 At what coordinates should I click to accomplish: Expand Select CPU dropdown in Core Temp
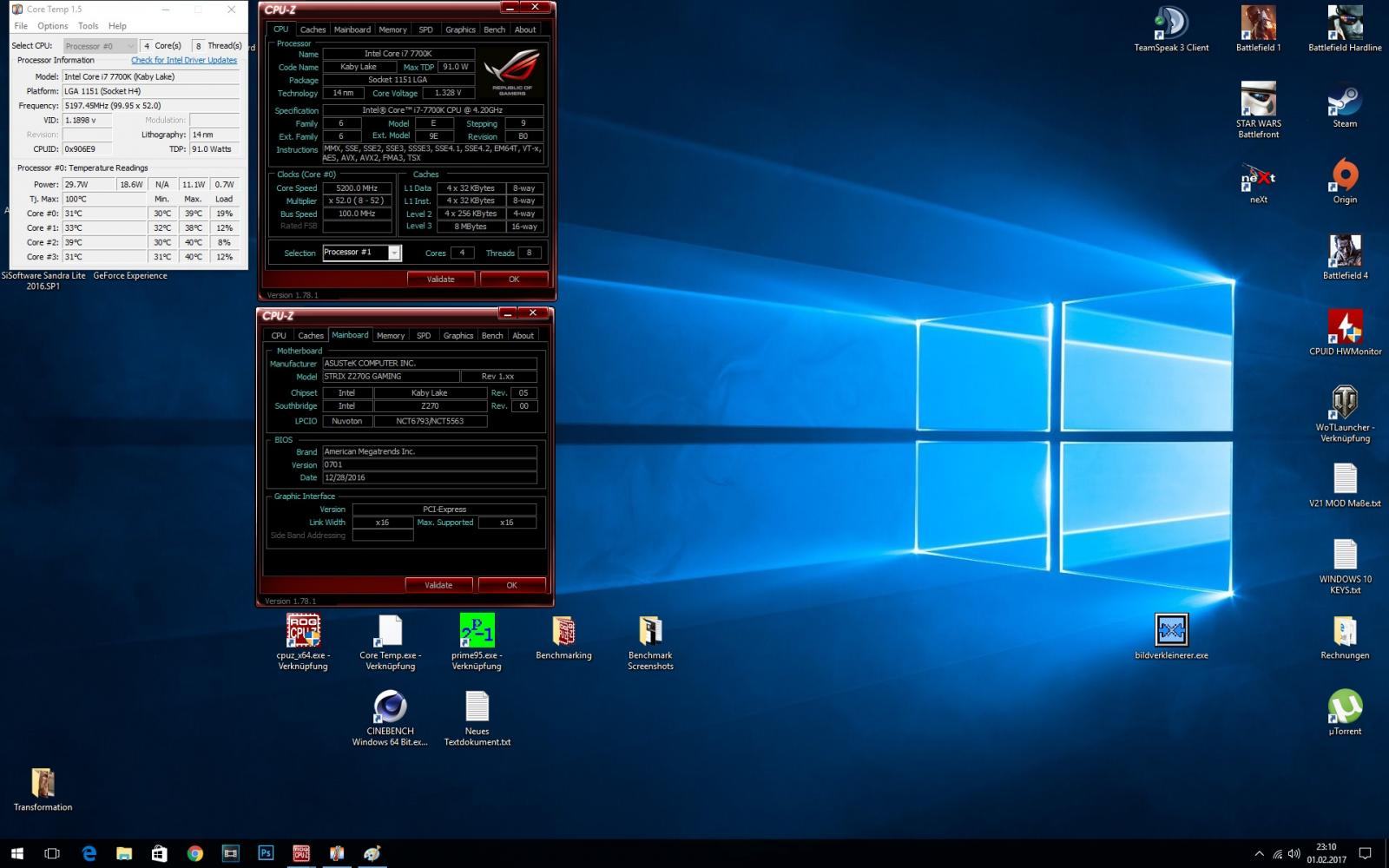pos(100,46)
